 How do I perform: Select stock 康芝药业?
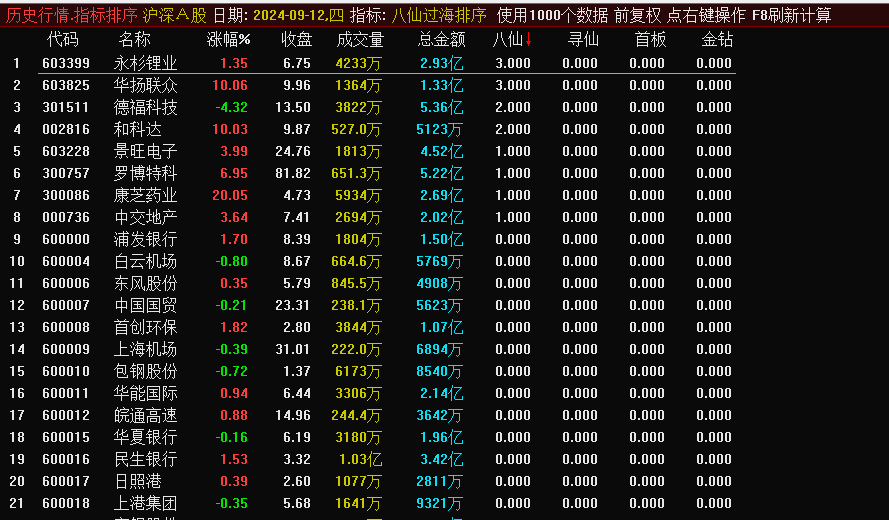tap(145, 195)
